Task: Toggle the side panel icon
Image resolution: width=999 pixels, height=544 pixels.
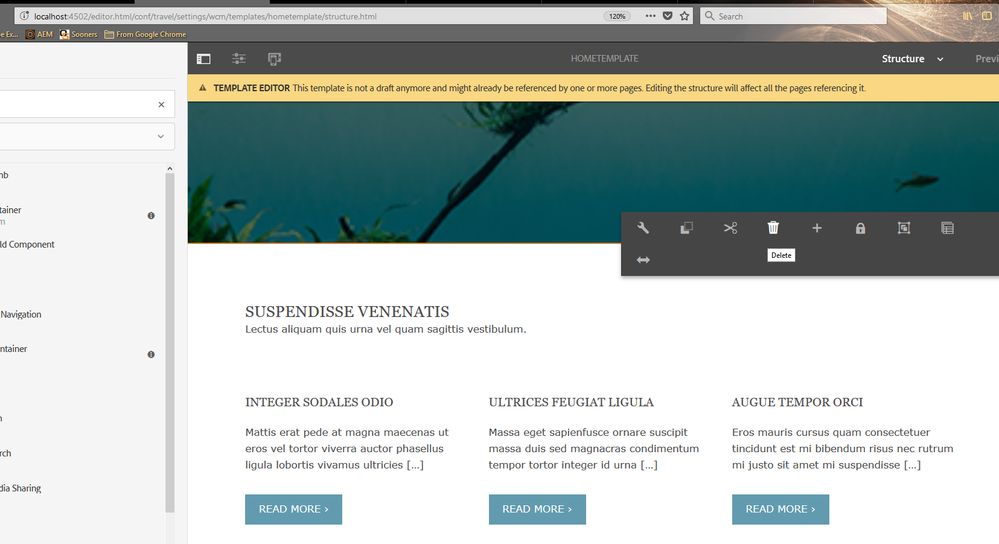Action: (203, 59)
